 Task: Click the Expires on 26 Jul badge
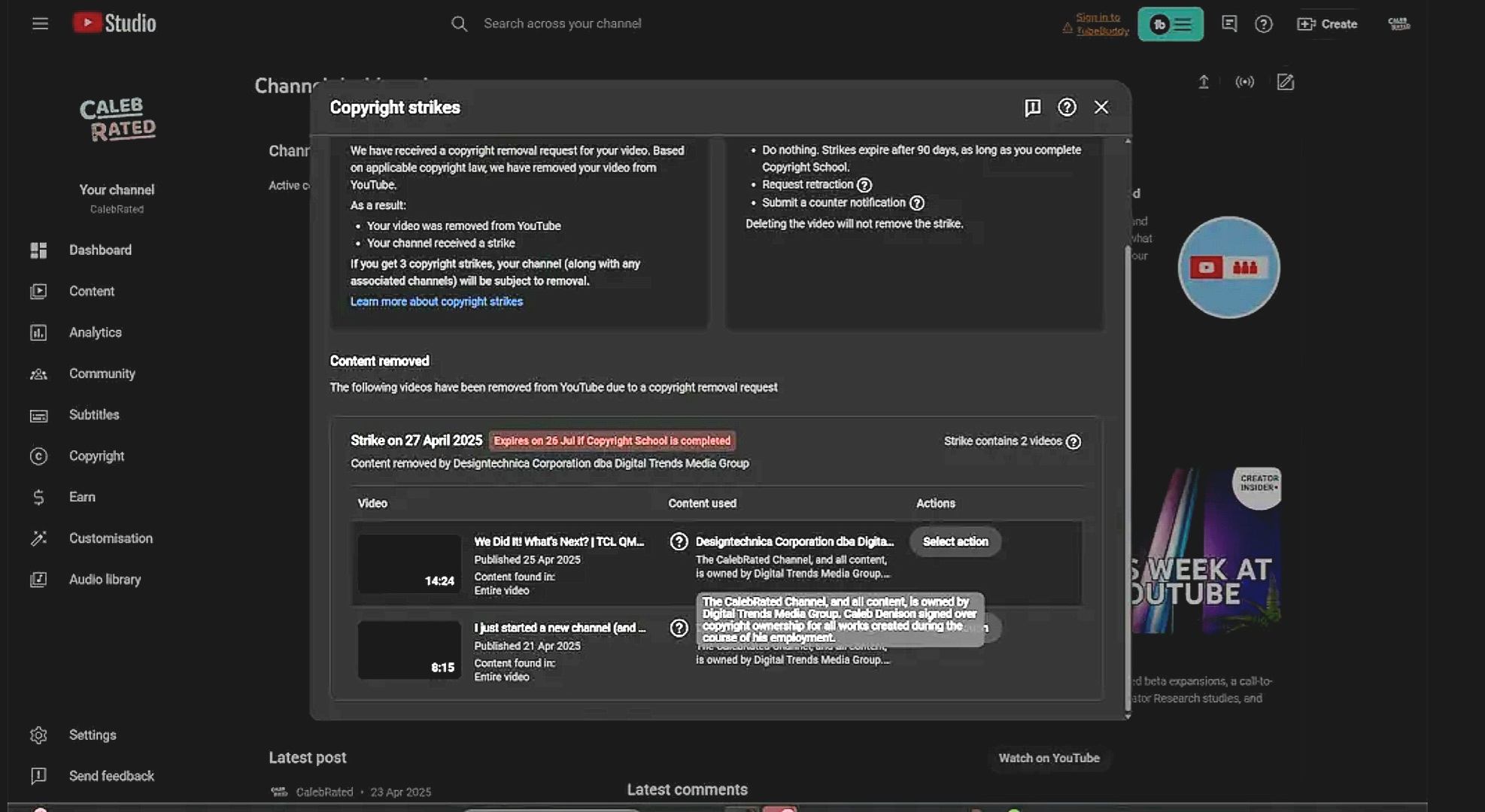612,441
